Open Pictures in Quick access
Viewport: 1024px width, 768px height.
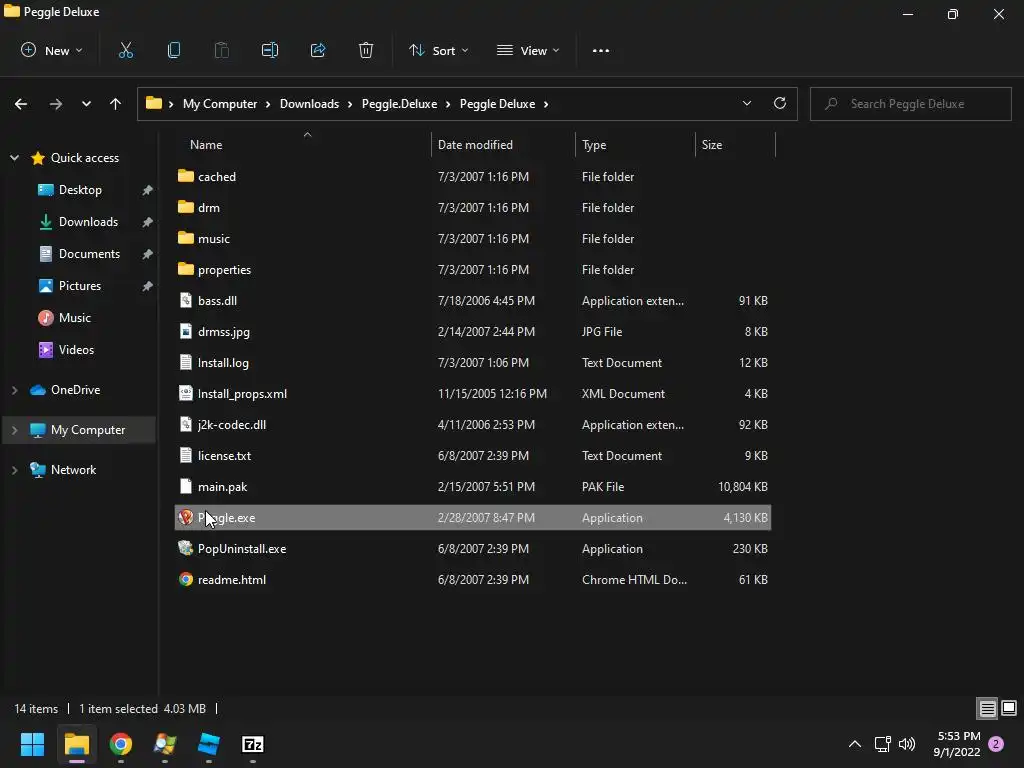(80, 285)
